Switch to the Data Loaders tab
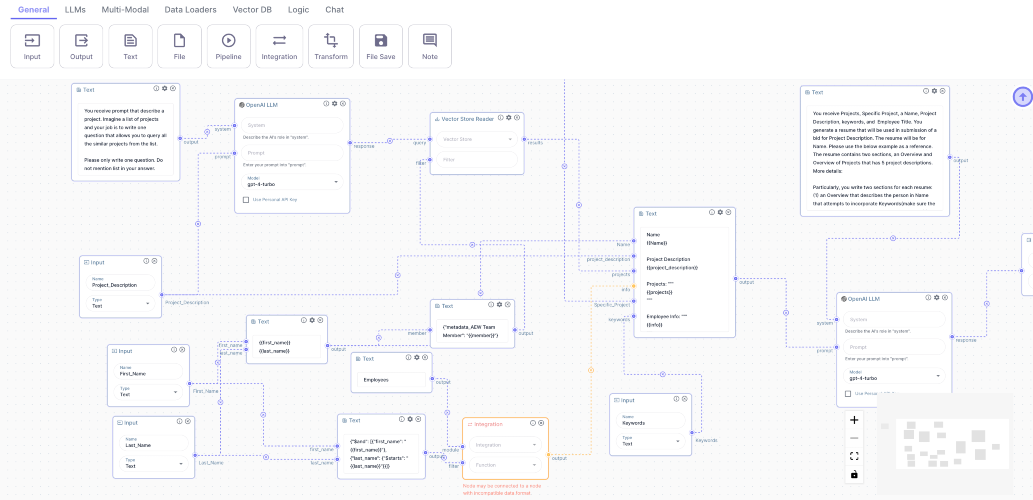This screenshot has width=1033, height=500. coord(190,10)
